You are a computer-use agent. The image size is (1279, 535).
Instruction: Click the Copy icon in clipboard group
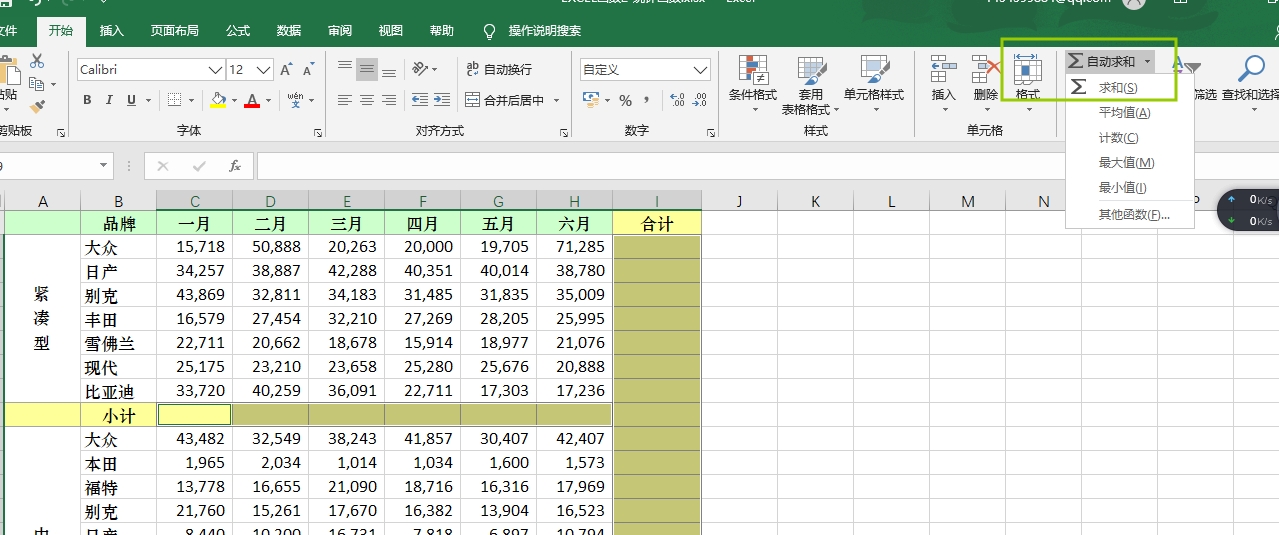(37, 84)
